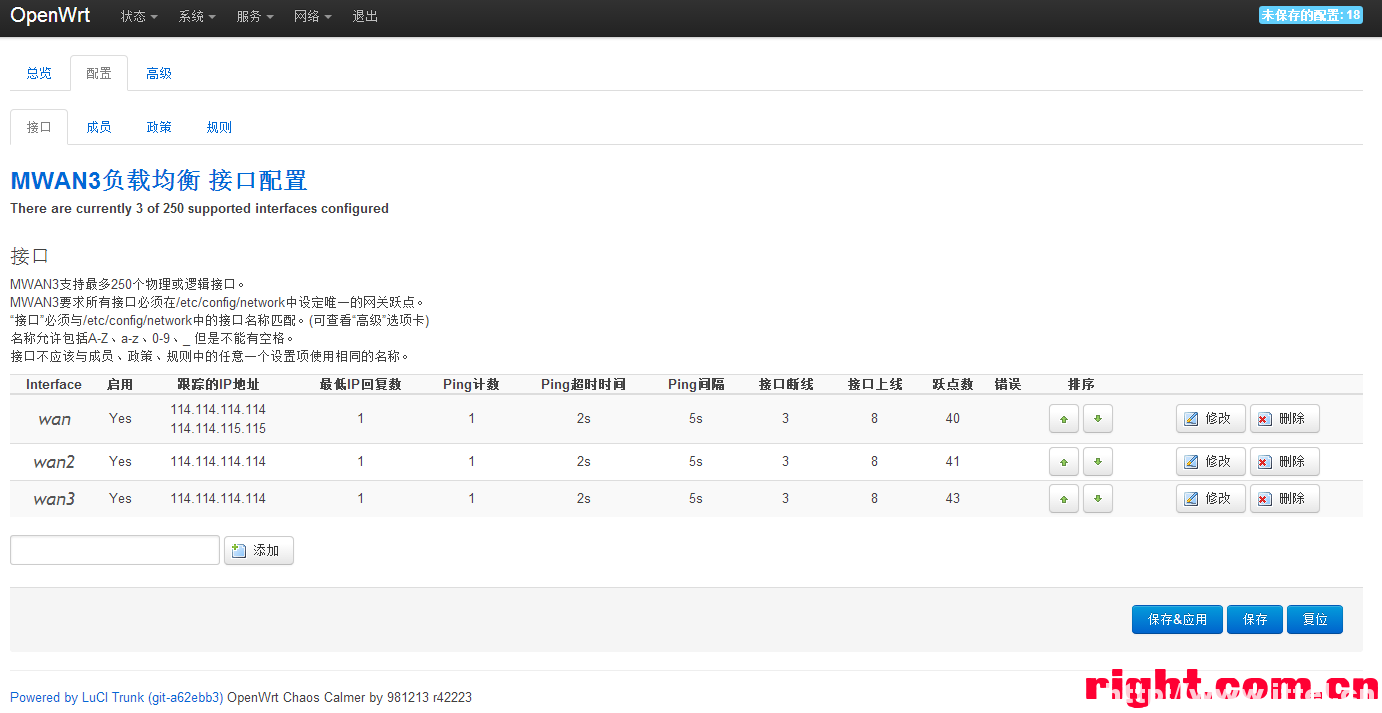Click the wan interface name cell
Viewport: 1382px width, 713px height.
54,419
